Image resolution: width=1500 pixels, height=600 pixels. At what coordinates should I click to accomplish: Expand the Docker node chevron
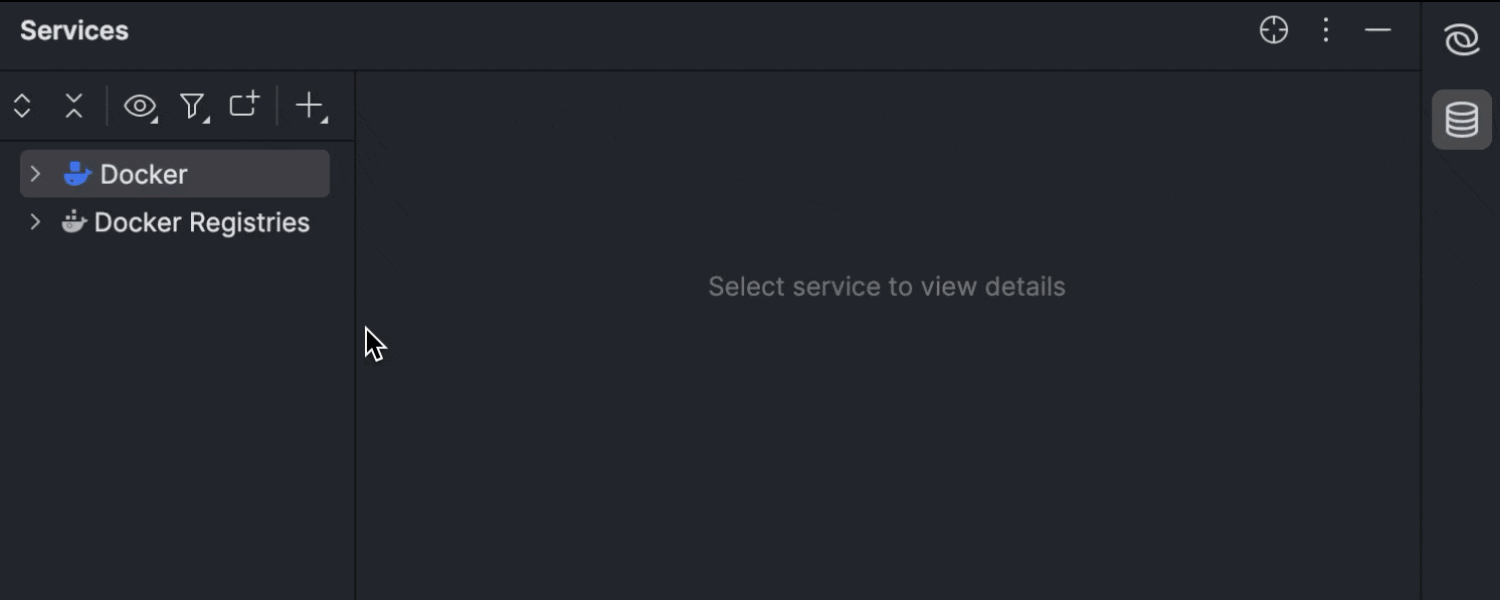point(35,174)
